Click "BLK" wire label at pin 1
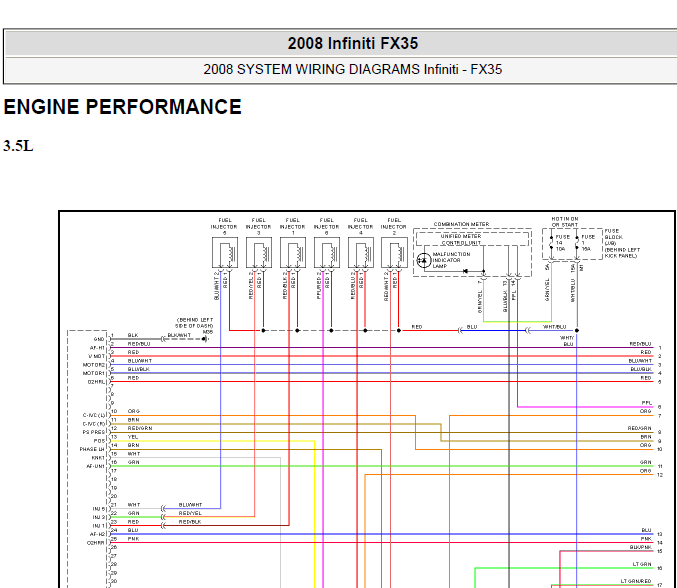This screenshot has width=677, height=588. 133,335
